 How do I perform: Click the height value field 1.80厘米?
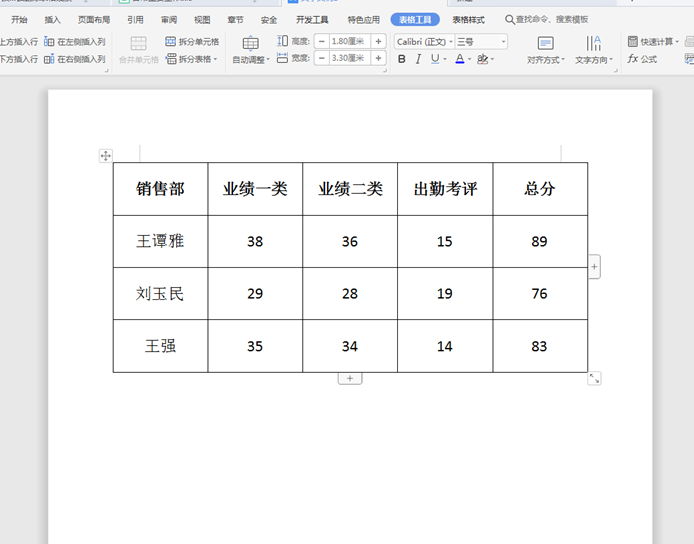(x=350, y=42)
